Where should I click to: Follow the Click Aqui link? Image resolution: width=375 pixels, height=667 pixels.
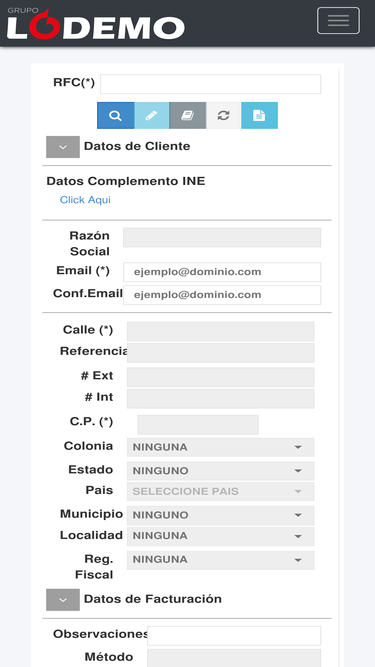[85, 200]
